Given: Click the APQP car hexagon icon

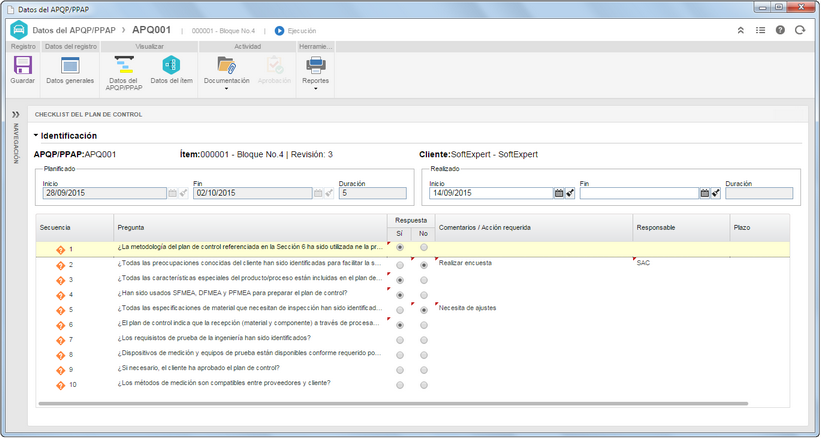Looking at the screenshot, I should coord(19,30).
